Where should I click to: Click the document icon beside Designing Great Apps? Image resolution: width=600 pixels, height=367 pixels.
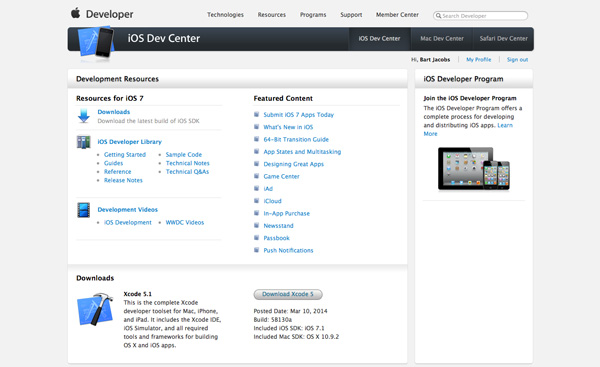click(x=256, y=164)
